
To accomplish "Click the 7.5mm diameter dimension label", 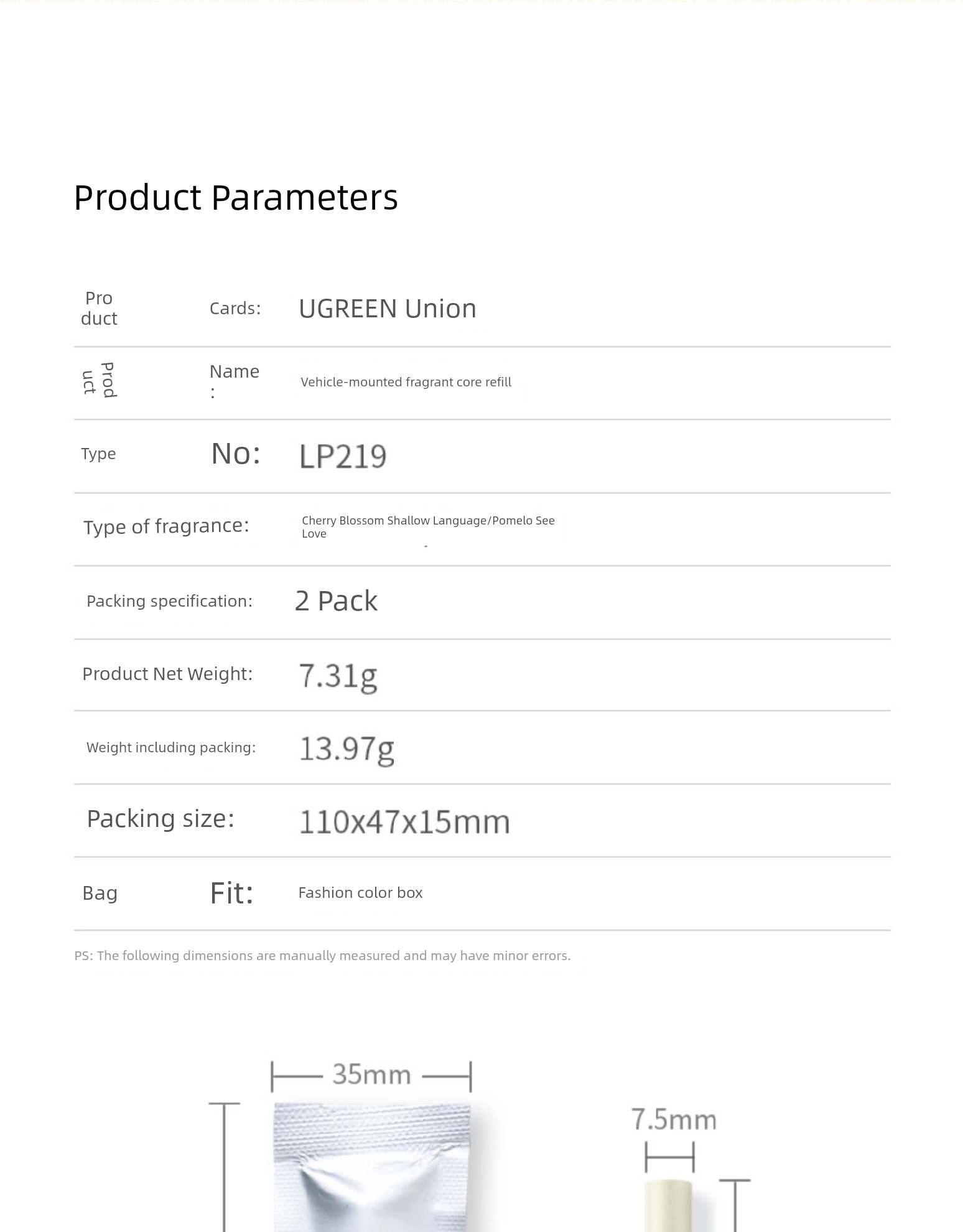I will (674, 1119).
